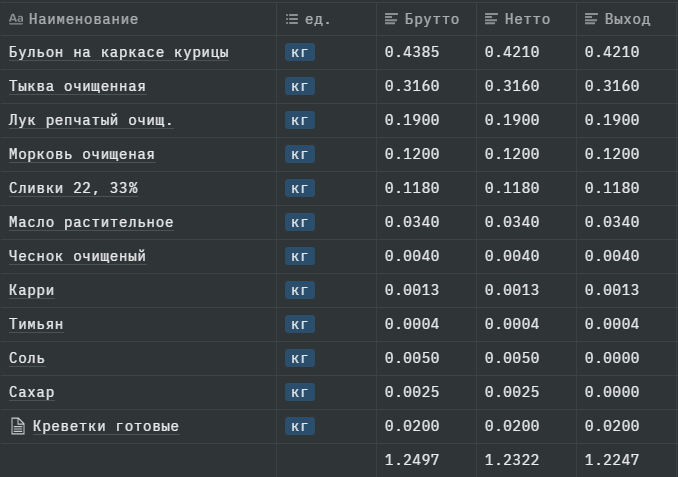Open the Морковь очищеная entry
The width and height of the screenshot is (678, 477).
tap(82, 154)
